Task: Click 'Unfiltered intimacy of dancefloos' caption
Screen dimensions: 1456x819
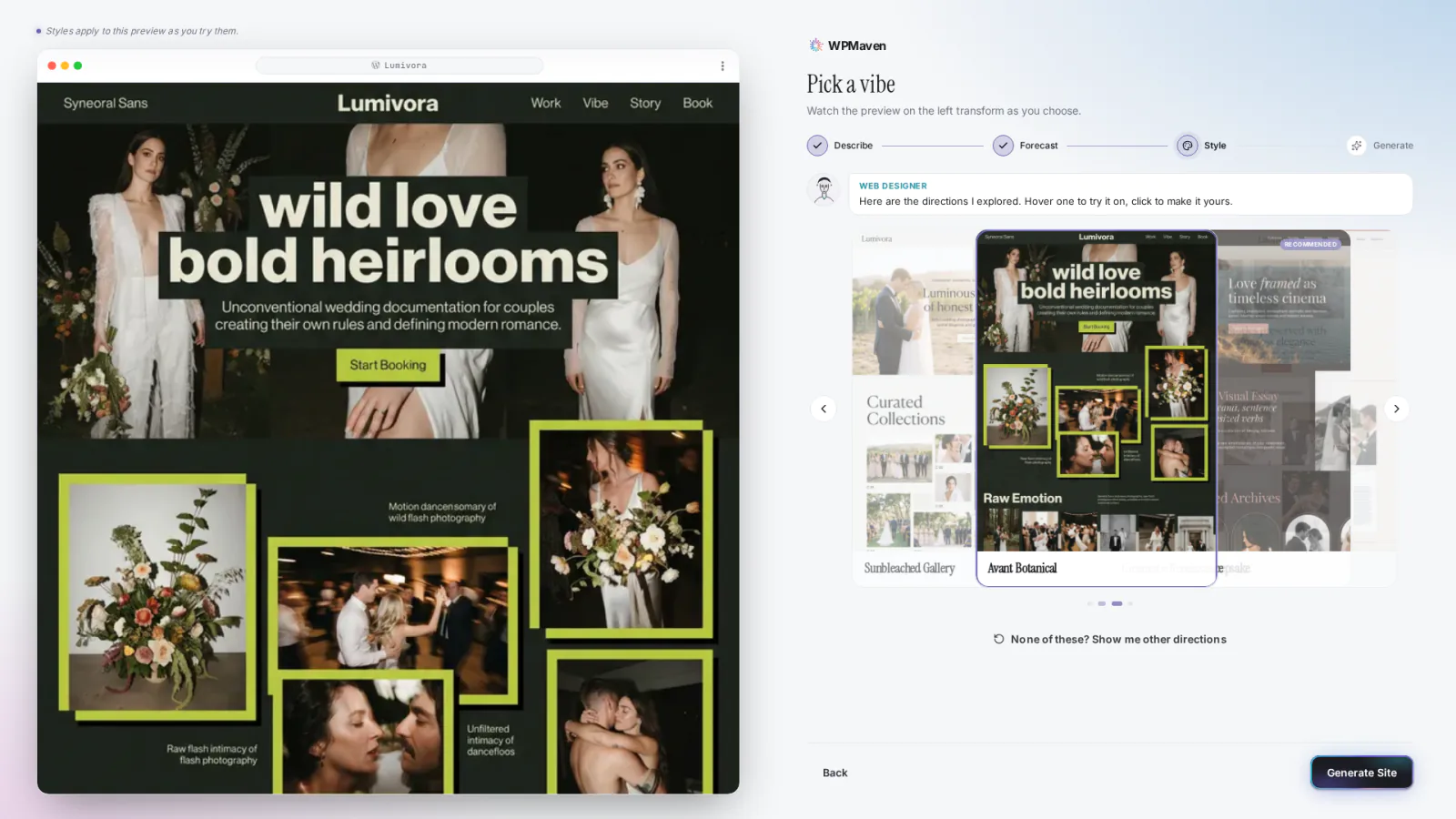Action: 490,741
